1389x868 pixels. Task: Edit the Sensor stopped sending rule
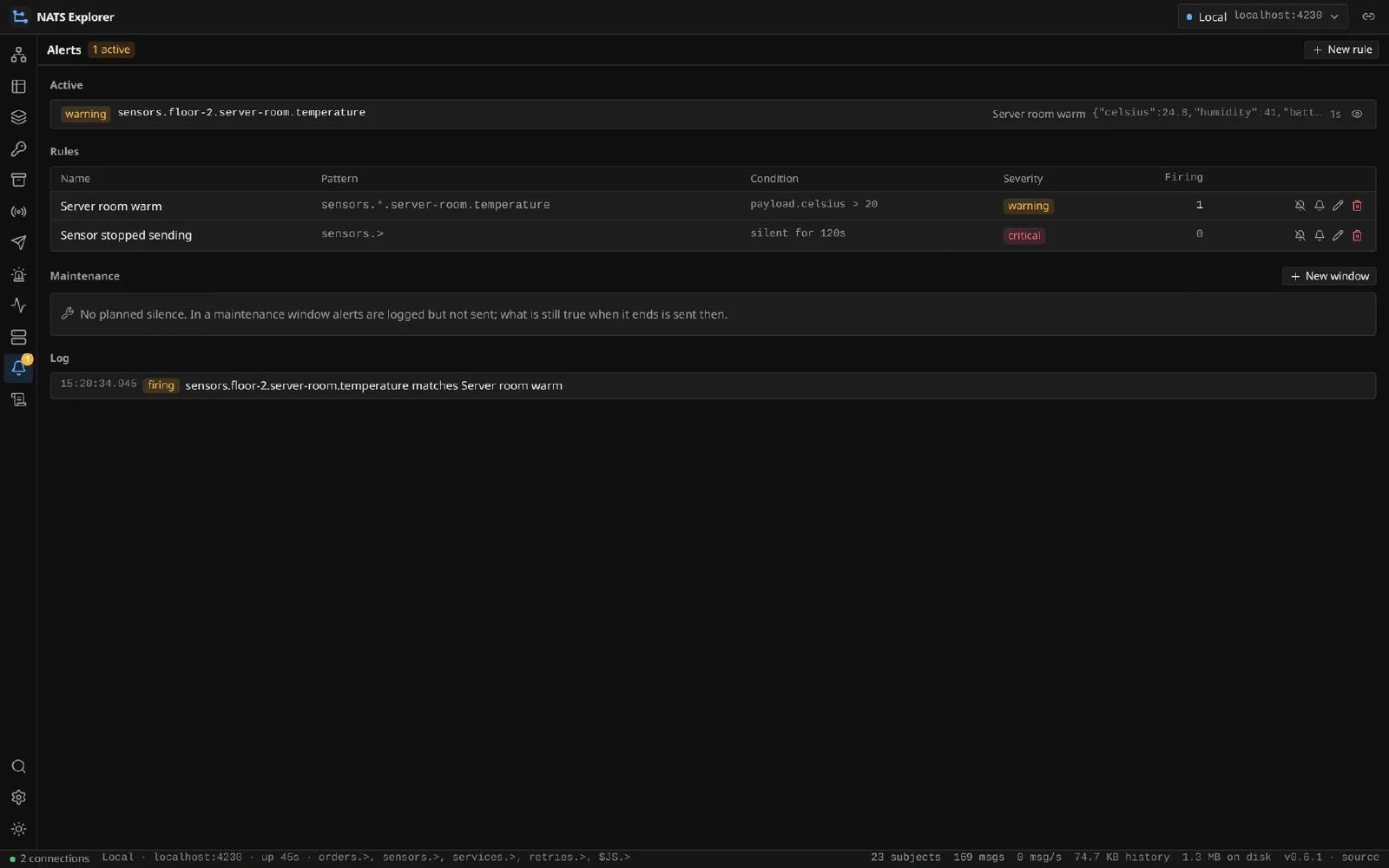(1338, 235)
